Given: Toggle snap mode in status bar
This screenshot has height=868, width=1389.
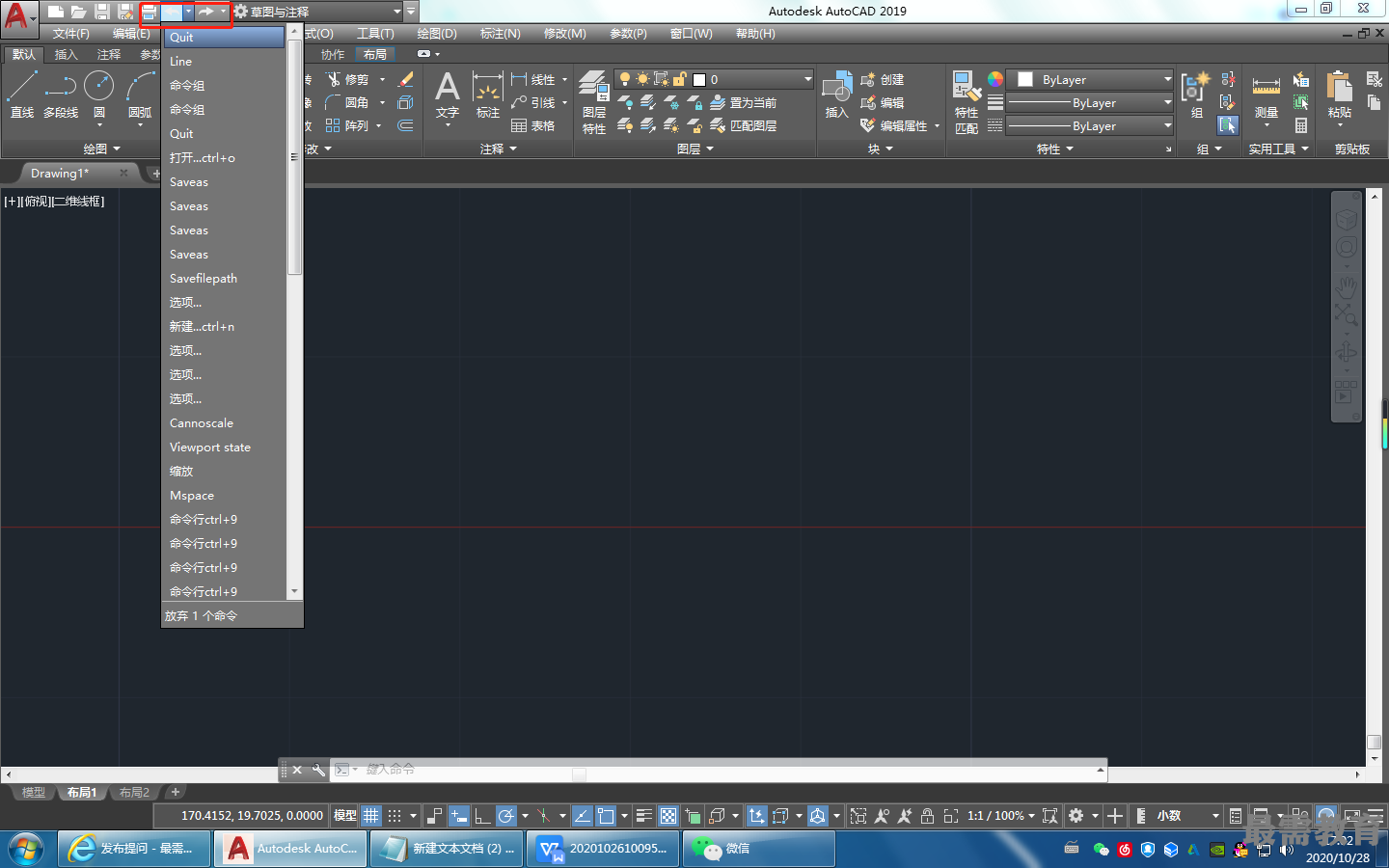Looking at the screenshot, I should tap(395, 816).
